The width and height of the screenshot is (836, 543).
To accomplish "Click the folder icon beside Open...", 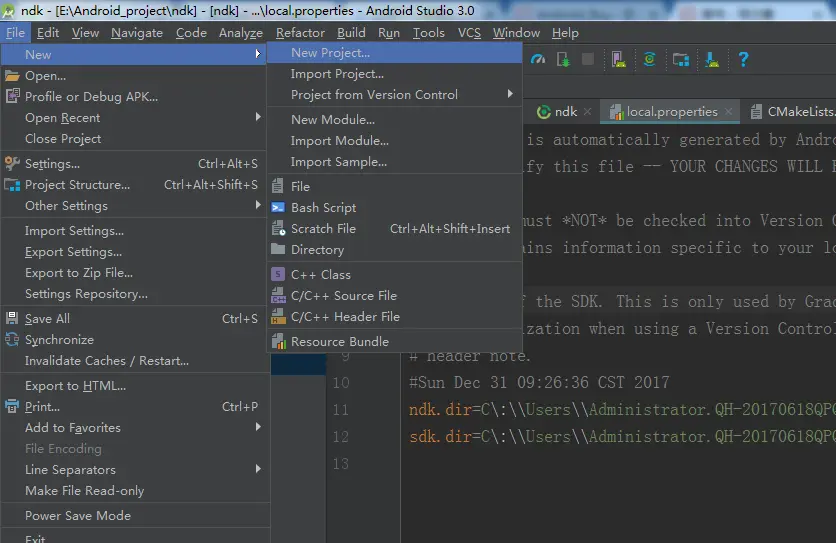I will pyautogui.click(x=12, y=76).
